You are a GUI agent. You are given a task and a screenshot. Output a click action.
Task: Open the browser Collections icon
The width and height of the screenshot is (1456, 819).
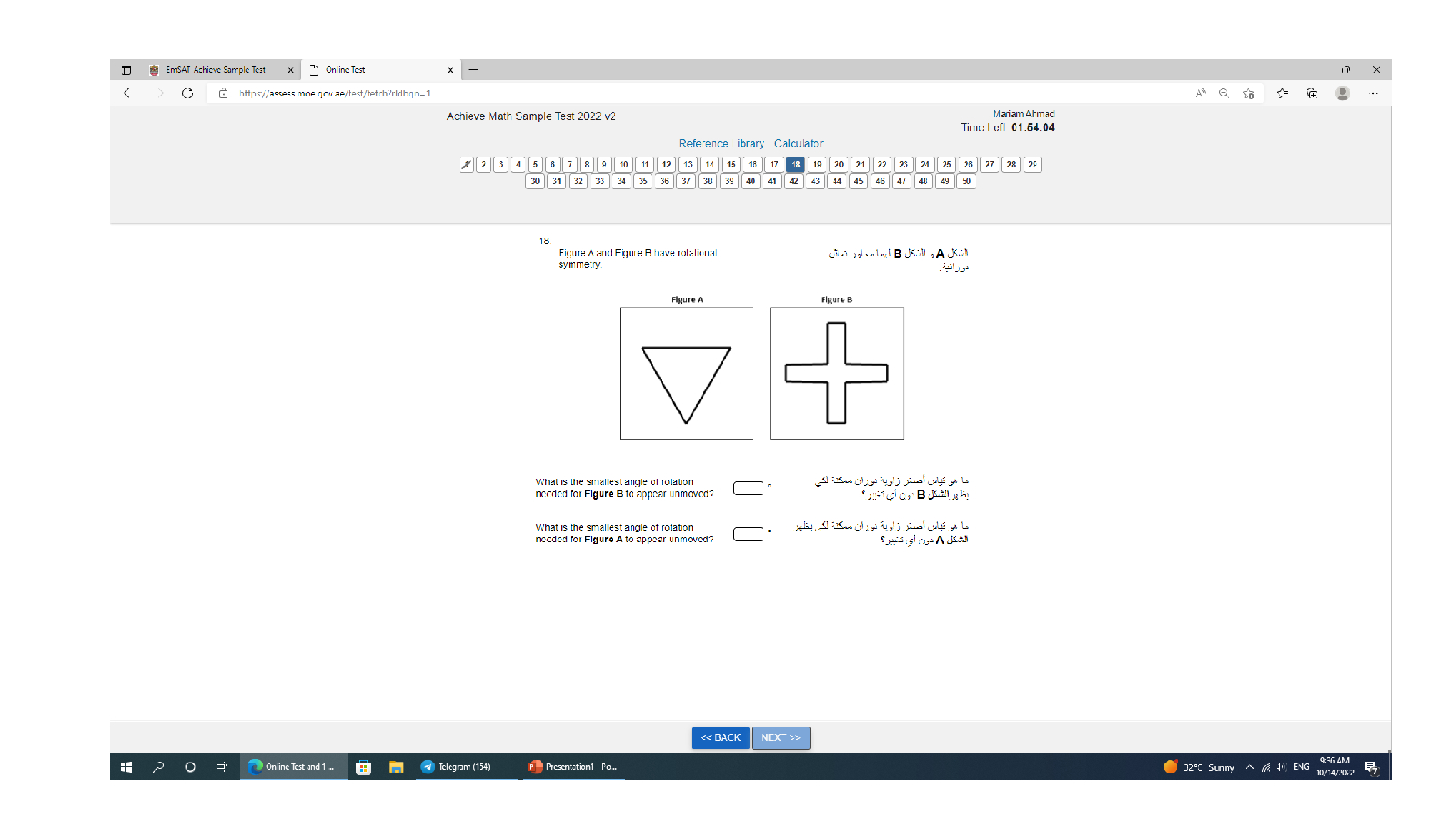click(1311, 93)
